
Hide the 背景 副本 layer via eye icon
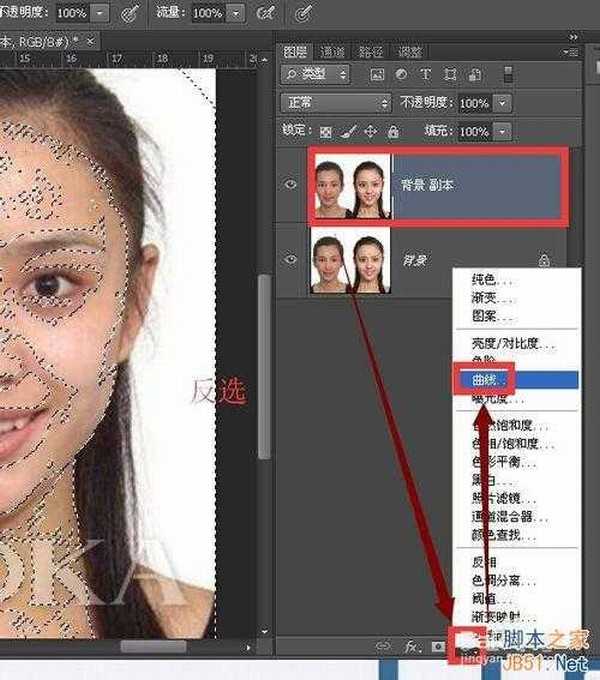tap(291, 184)
